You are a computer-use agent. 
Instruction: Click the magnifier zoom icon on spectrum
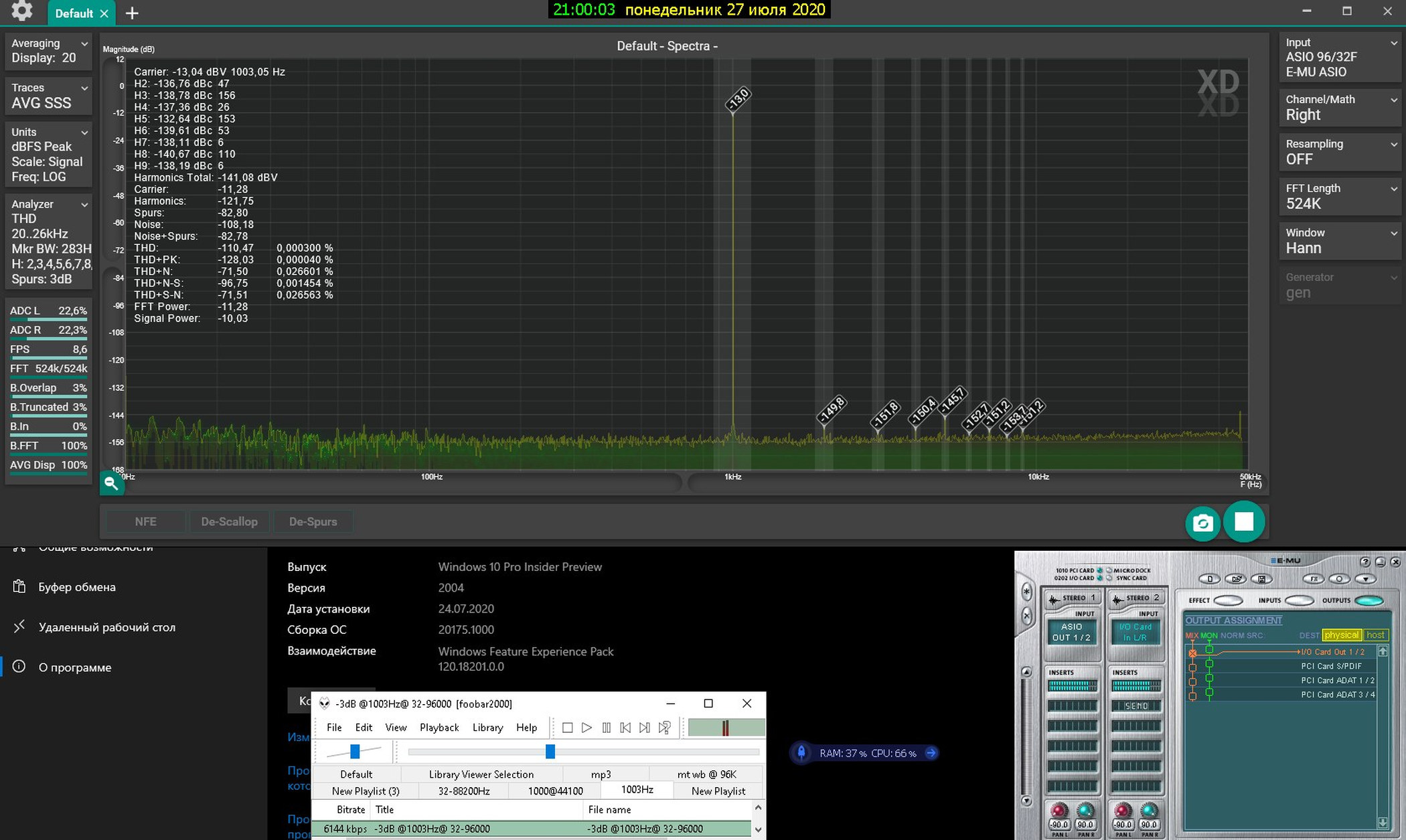pyautogui.click(x=111, y=483)
